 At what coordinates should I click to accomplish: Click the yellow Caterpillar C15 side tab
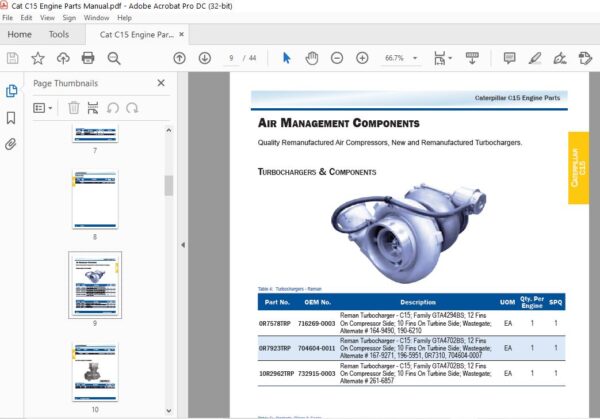578,168
